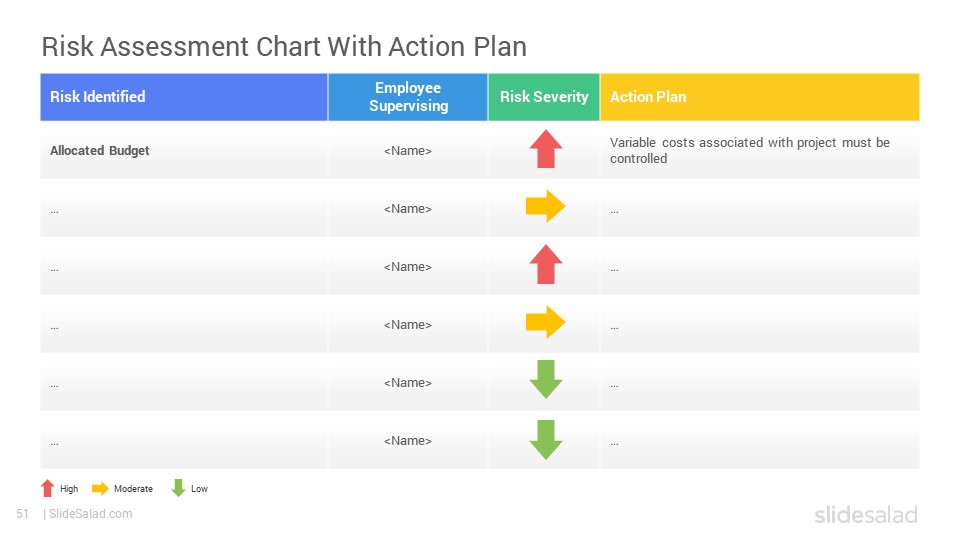Viewport: 960px width, 540px height.
Task: Select the yellow right arrow in row two
Action: pyautogui.click(x=546, y=206)
